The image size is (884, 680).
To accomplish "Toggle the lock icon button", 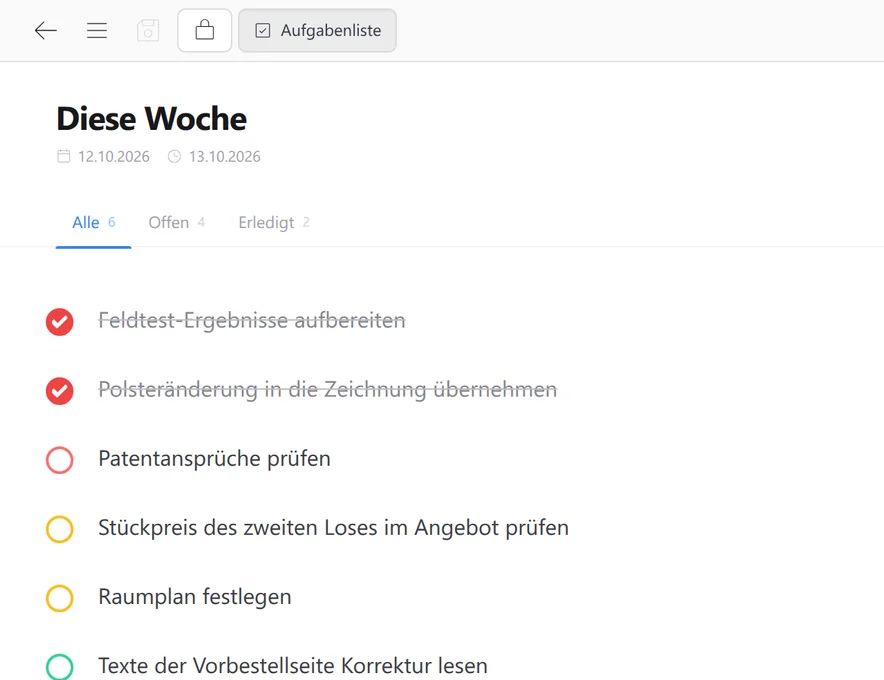I will pyautogui.click(x=205, y=30).
